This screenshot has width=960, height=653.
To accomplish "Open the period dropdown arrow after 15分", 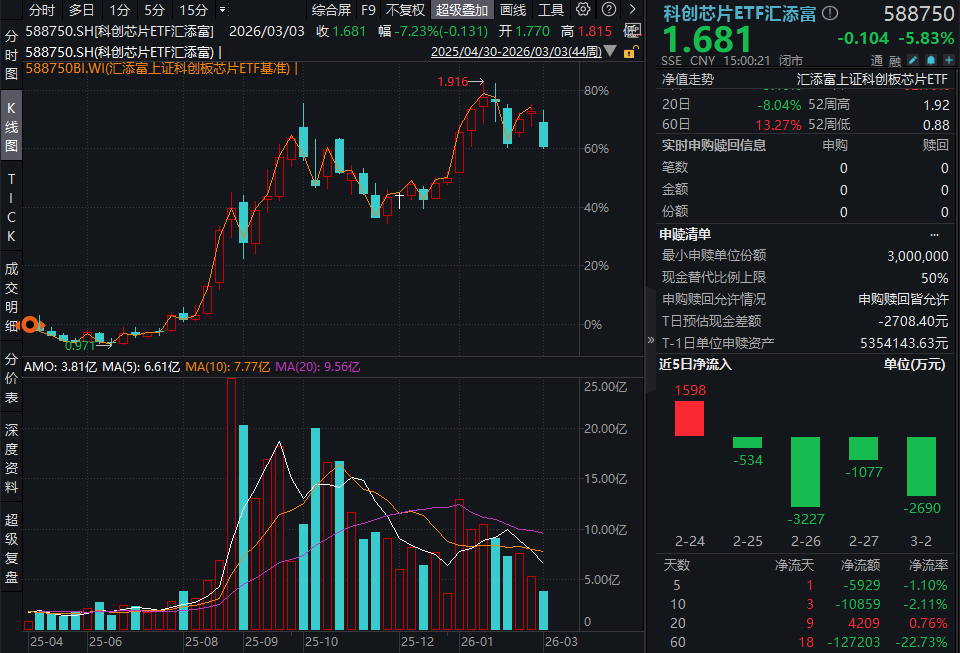I will (218, 10).
